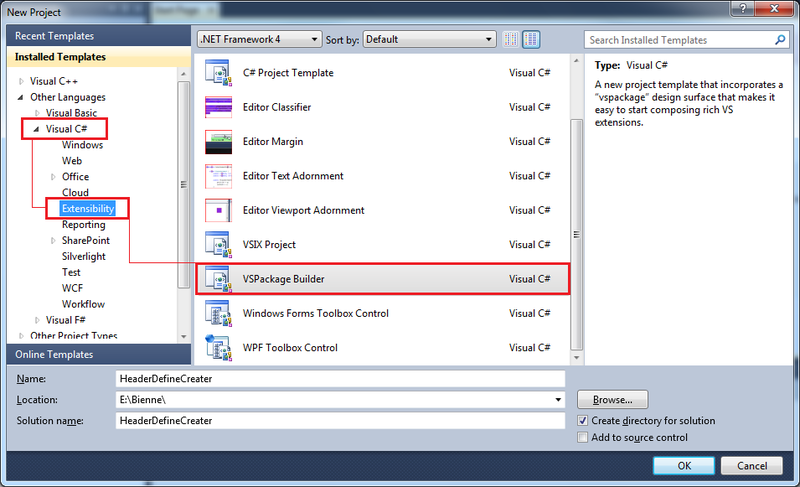Select the Silverlight category

pos(84,257)
